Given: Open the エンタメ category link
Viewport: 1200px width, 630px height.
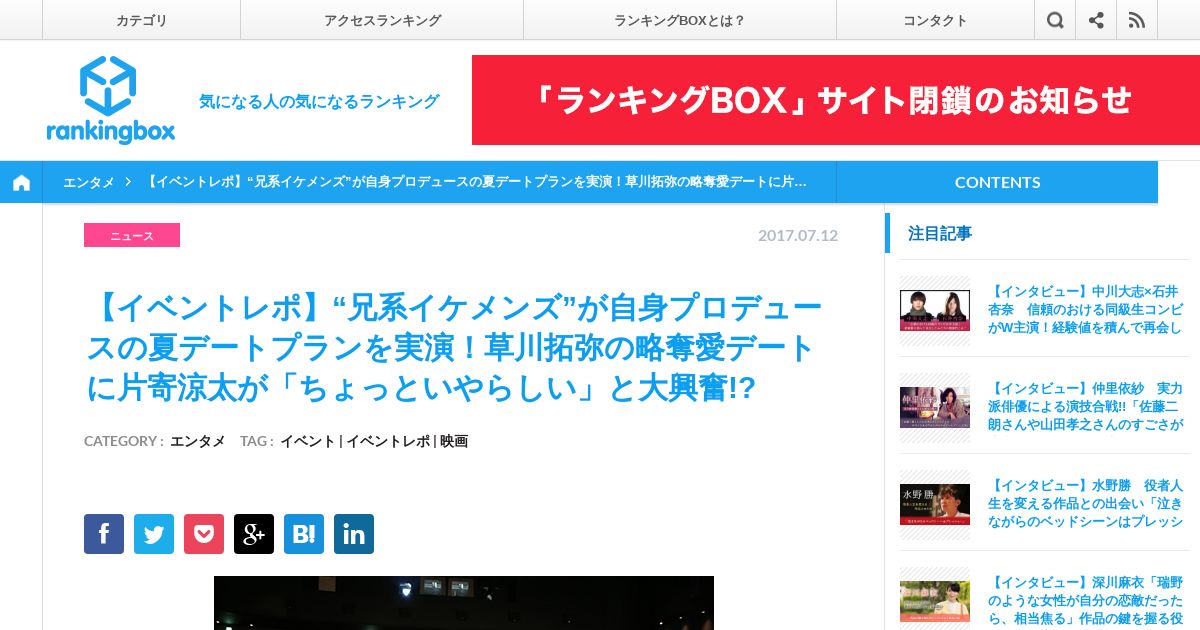Looking at the screenshot, I should pos(198,441).
